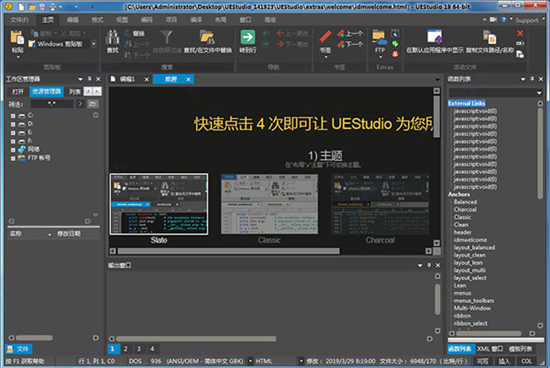Expand the E: drive node
Viewport: 550px width, 368px height.
click(13, 133)
